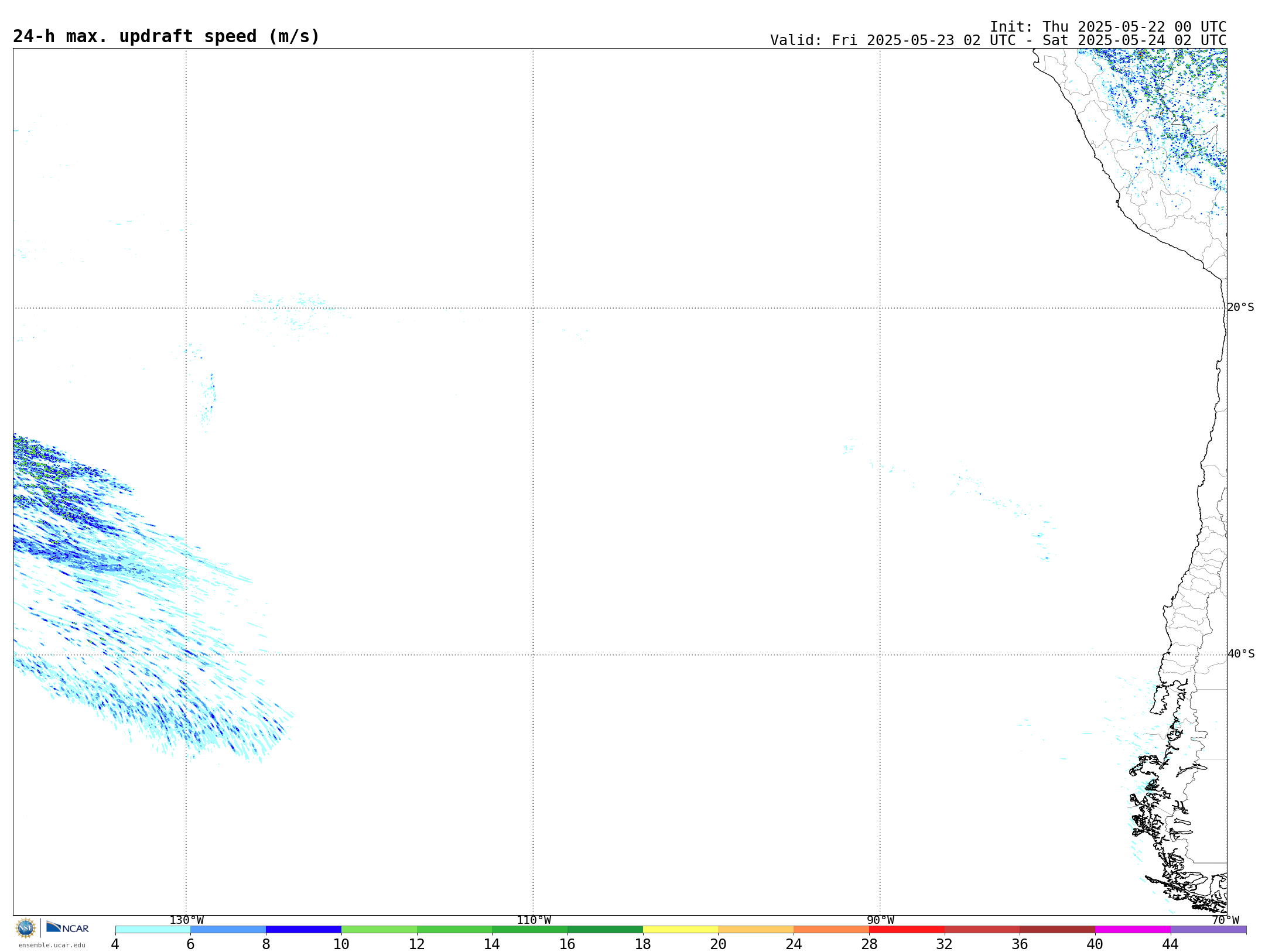Click the 110°W longitude label
Viewport: 1265px width, 952px height.
click(x=534, y=920)
